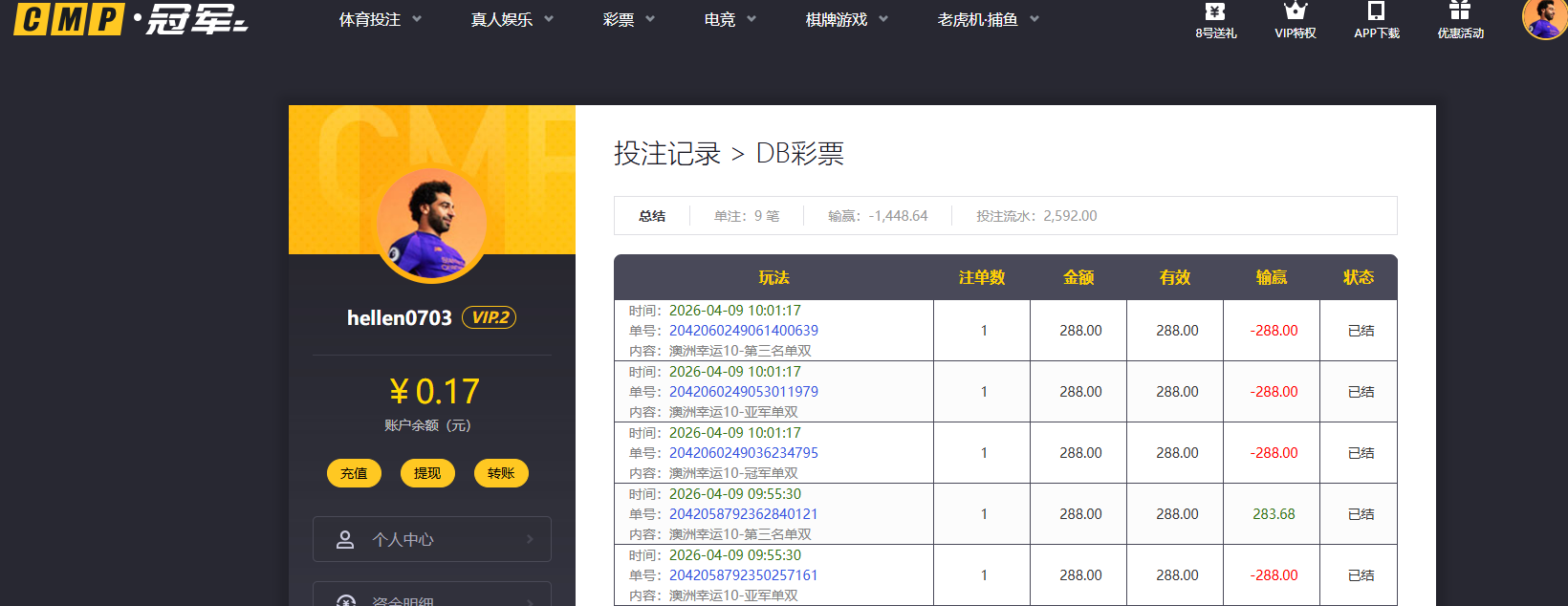This screenshot has height=606, width=1568.
Task: Open the VIP特权 crown icon
Action: (1296, 11)
